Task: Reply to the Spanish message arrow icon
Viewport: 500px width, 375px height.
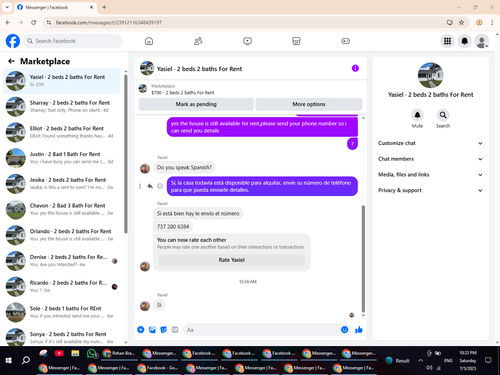Action: point(150,186)
